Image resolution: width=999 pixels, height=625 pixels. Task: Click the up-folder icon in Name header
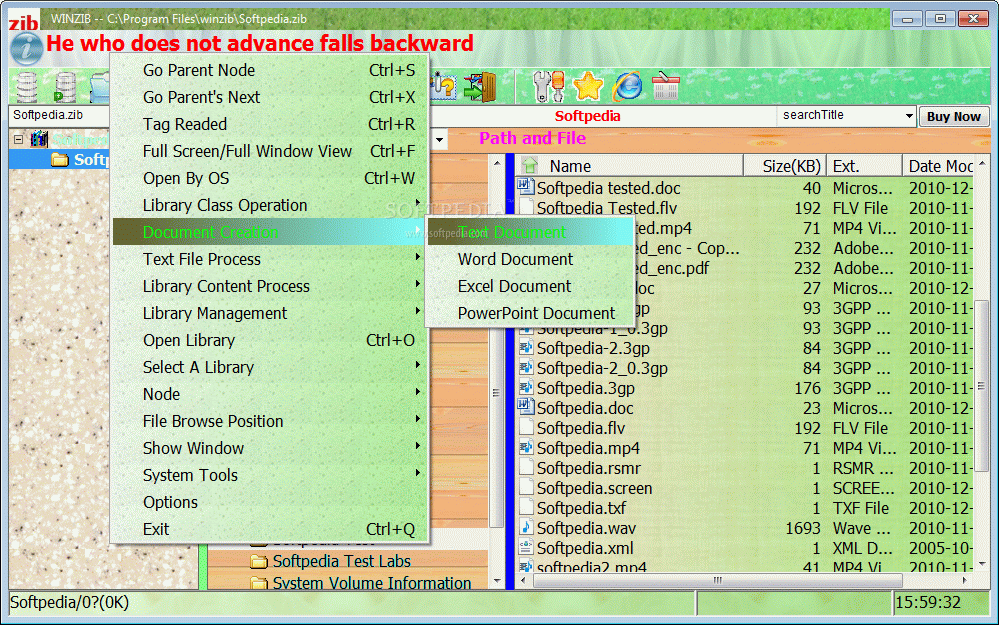tap(529, 166)
